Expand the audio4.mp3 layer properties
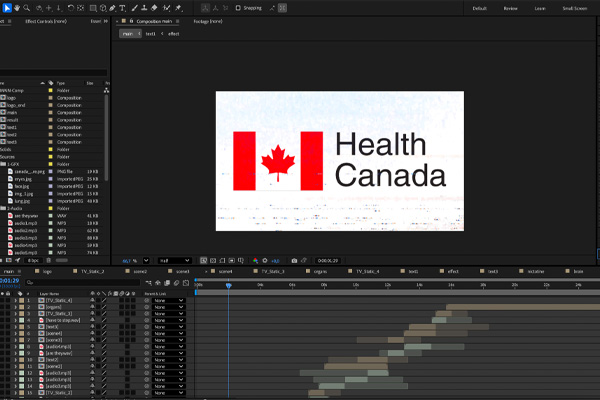Viewport: 600px width, 400px height. pyautogui.click(x=16, y=346)
